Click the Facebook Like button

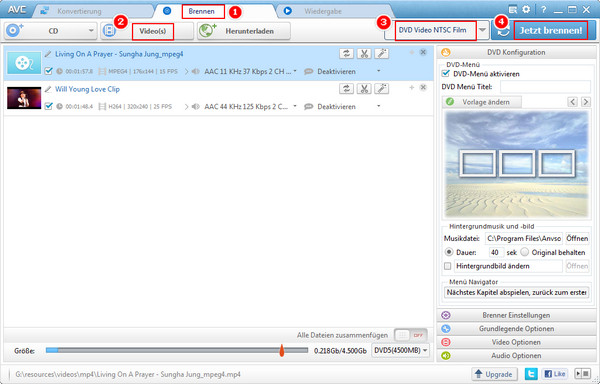tap(554, 374)
